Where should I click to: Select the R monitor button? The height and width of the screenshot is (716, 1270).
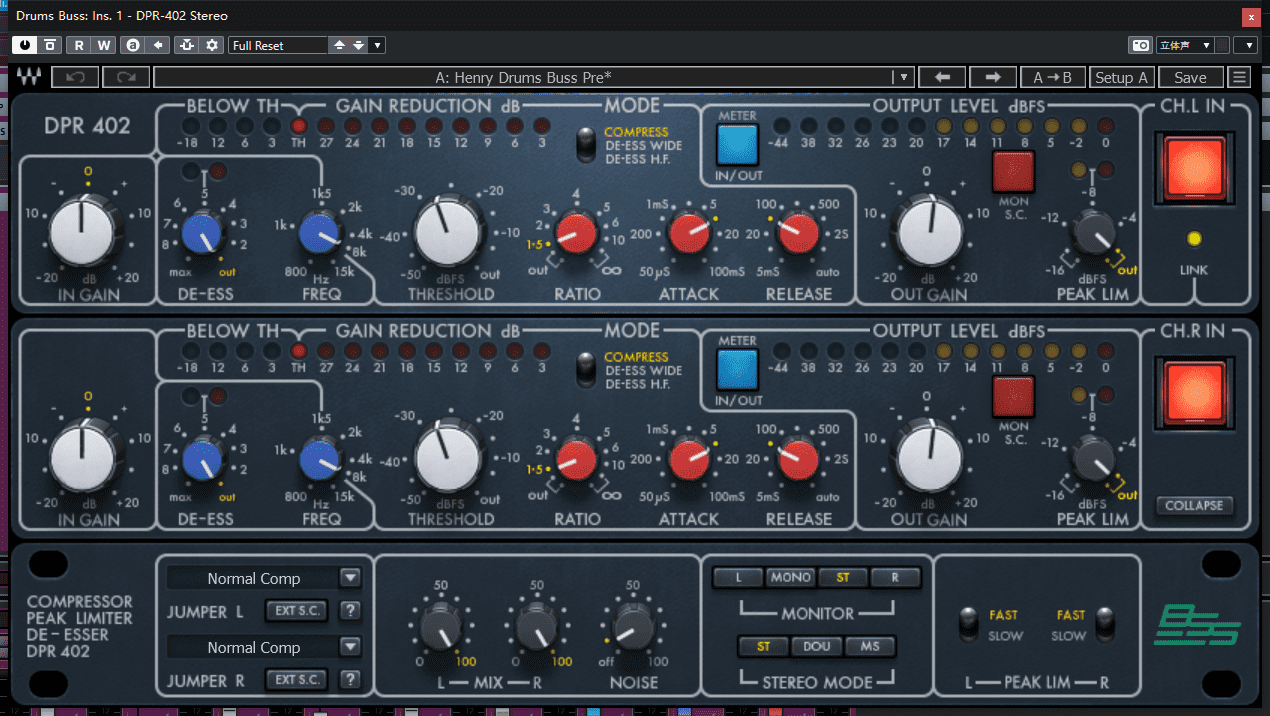tap(895, 577)
